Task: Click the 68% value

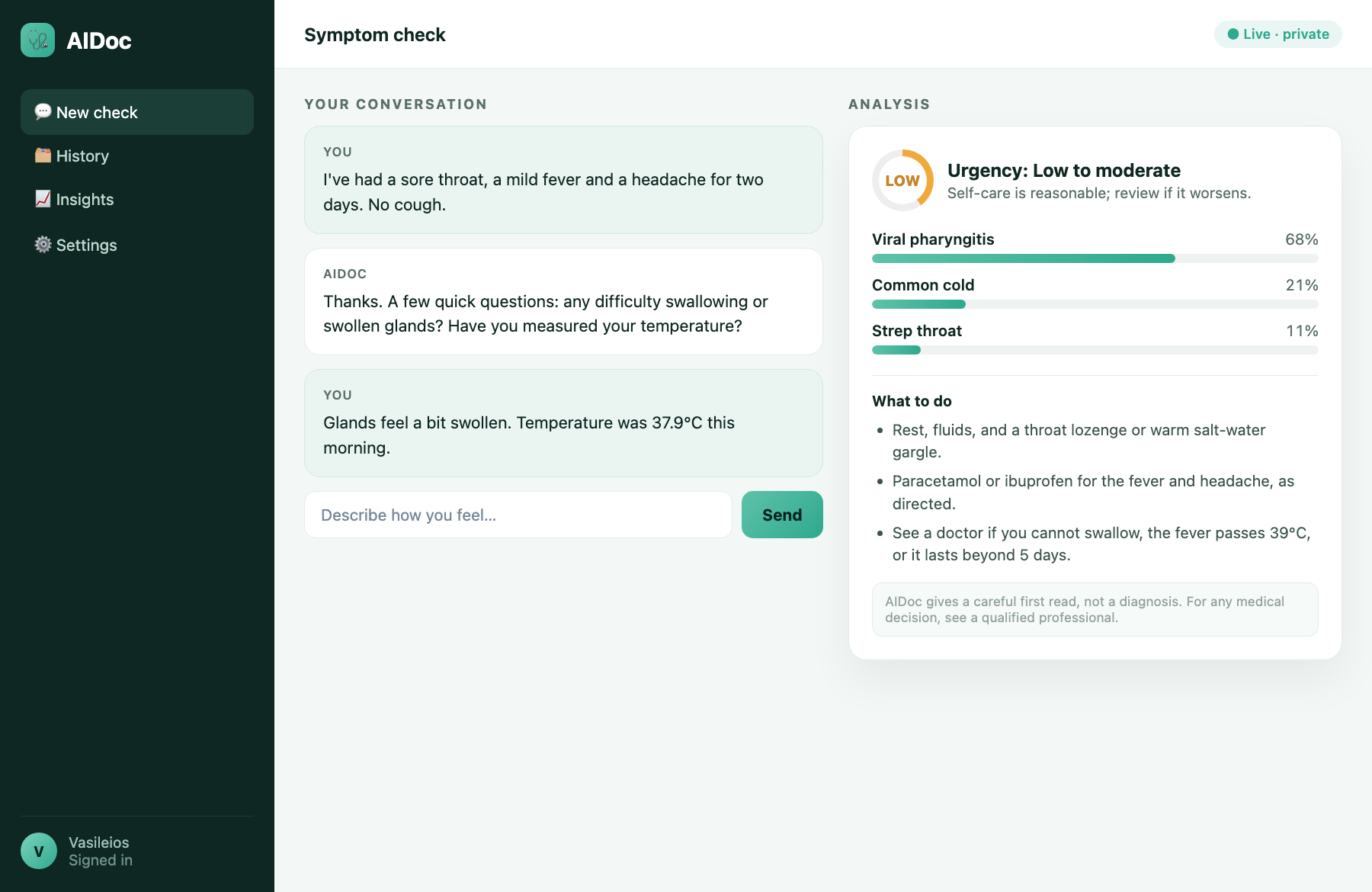Action: coord(1302,239)
